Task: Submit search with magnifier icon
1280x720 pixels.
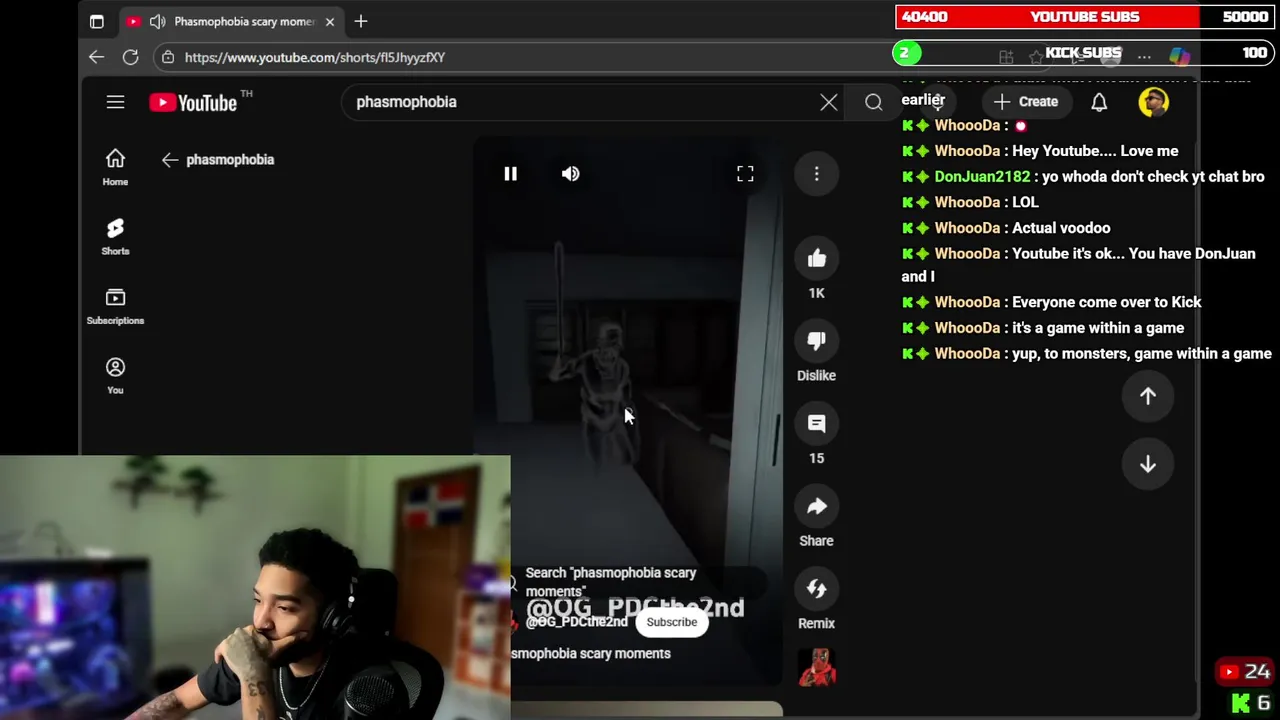Action: [x=873, y=102]
